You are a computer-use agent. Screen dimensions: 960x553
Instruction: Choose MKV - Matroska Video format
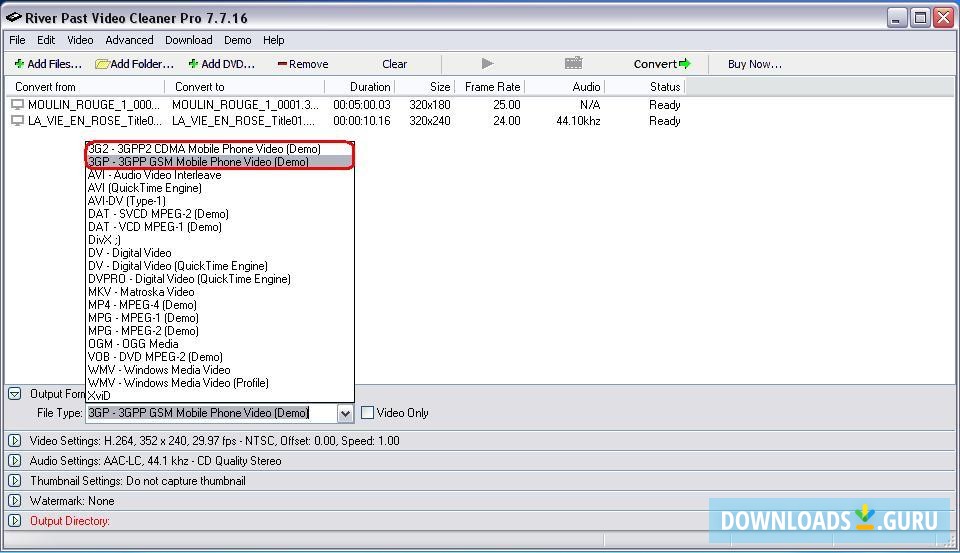click(x=220, y=292)
